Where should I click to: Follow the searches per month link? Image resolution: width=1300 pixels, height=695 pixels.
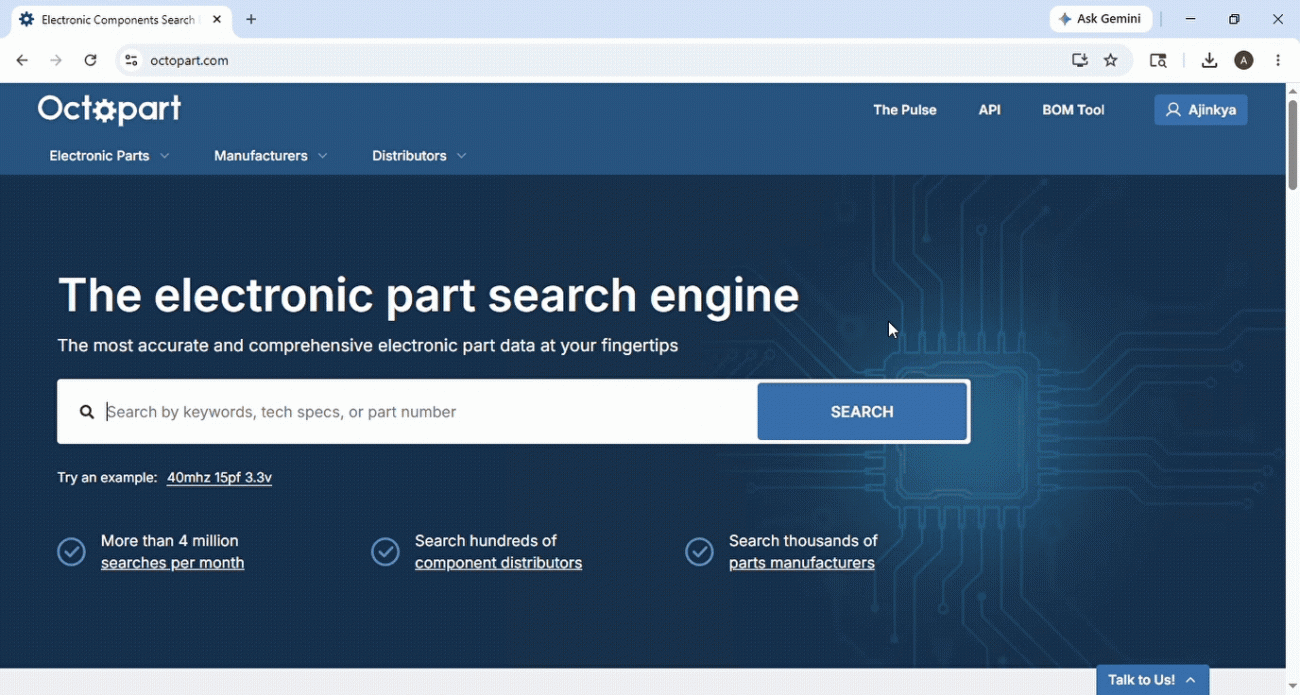pos(173,564)
